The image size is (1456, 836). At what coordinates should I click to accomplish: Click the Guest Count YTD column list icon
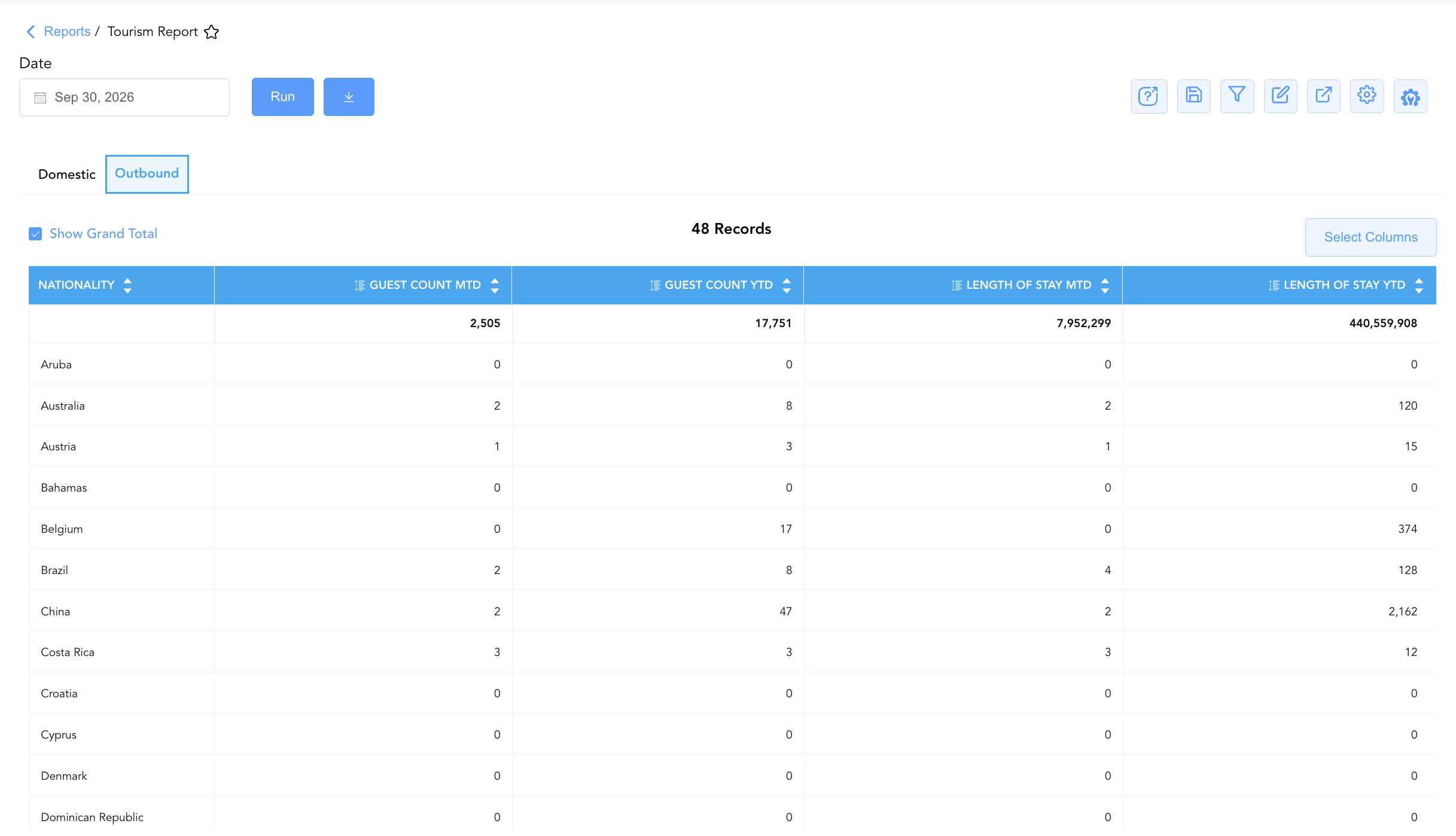coord(655,285)
